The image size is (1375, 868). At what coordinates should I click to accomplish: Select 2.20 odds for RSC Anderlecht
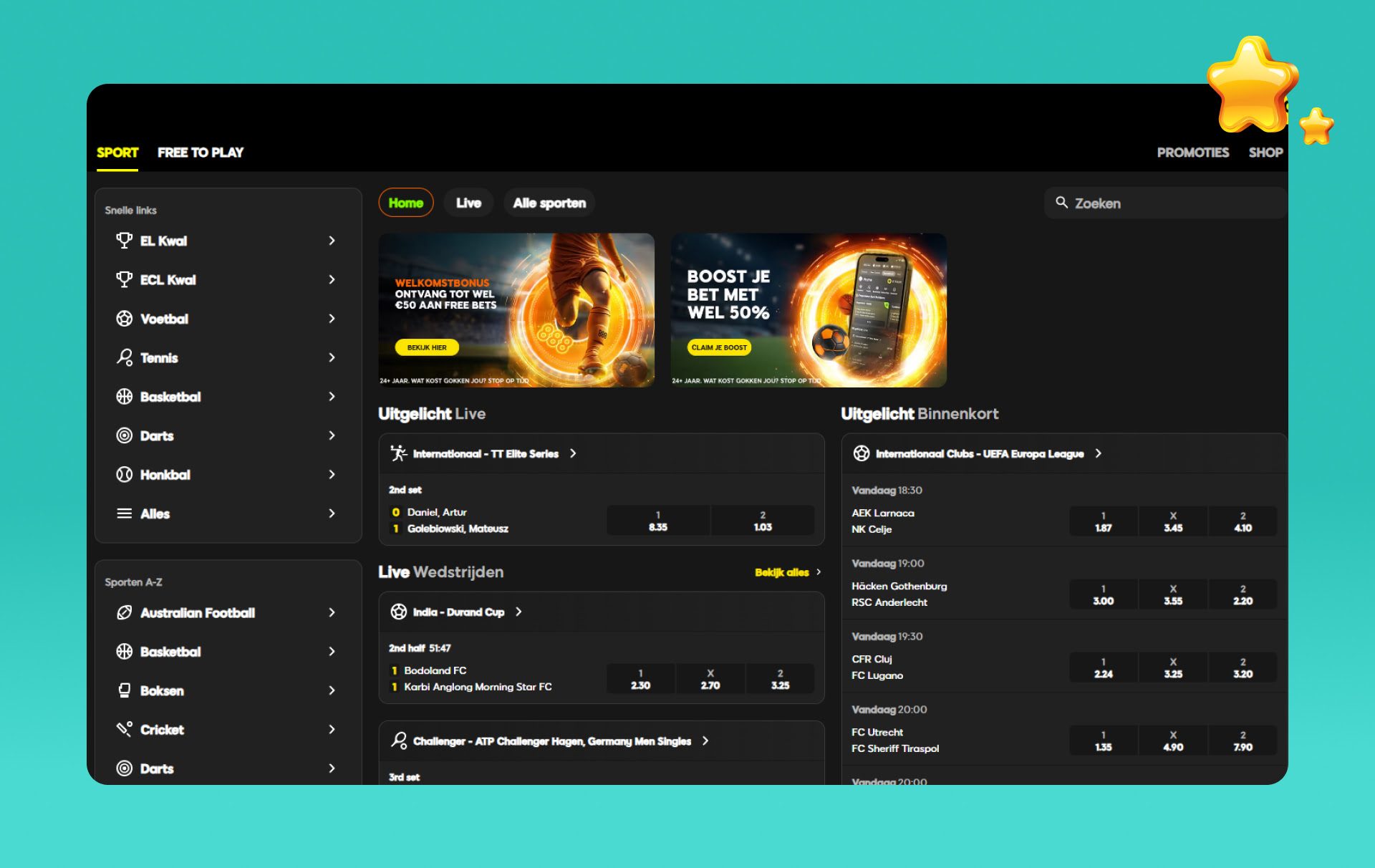(x=1243, y=594)
